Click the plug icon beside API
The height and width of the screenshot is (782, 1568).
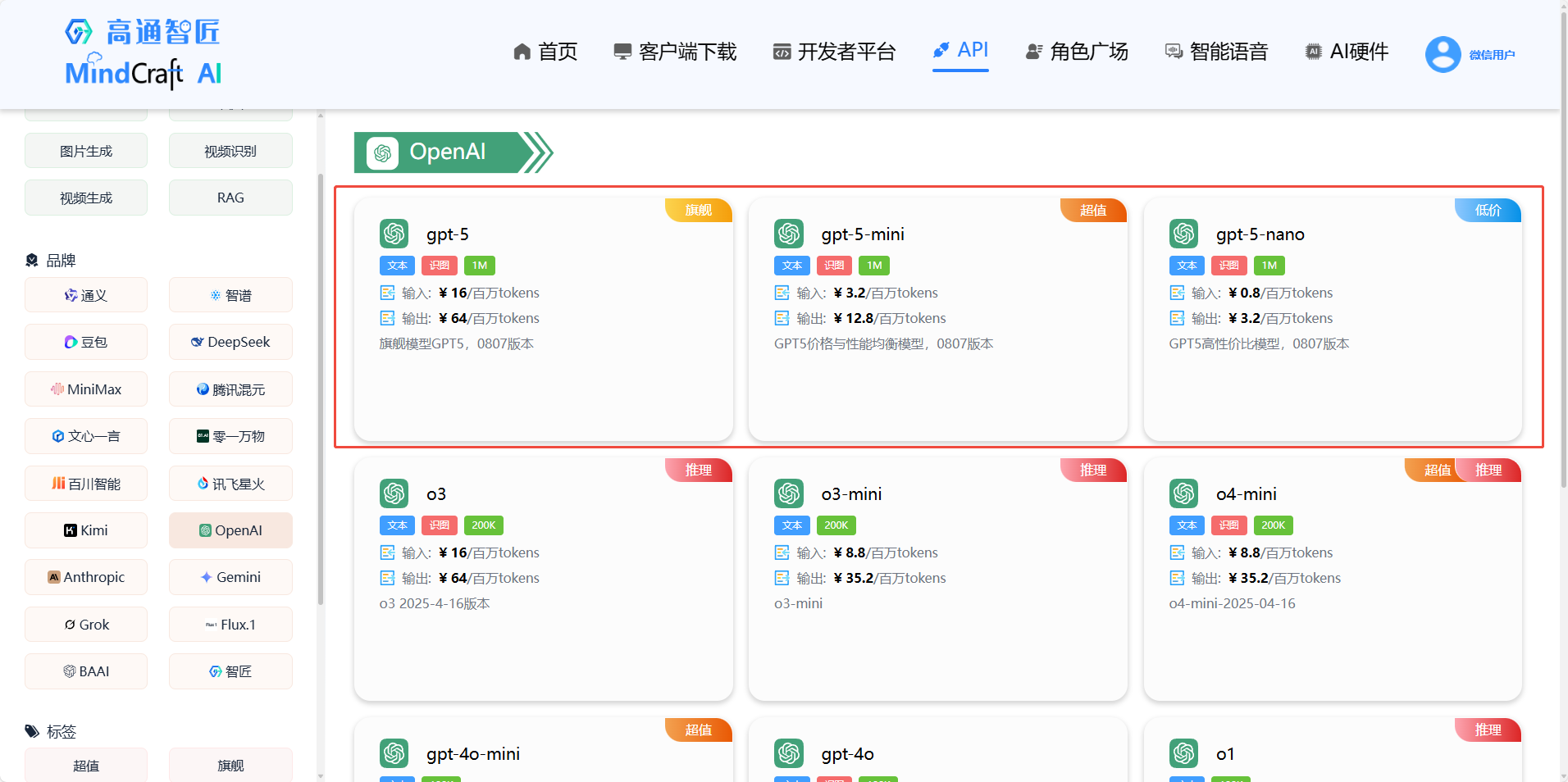[x=941, y=50]
